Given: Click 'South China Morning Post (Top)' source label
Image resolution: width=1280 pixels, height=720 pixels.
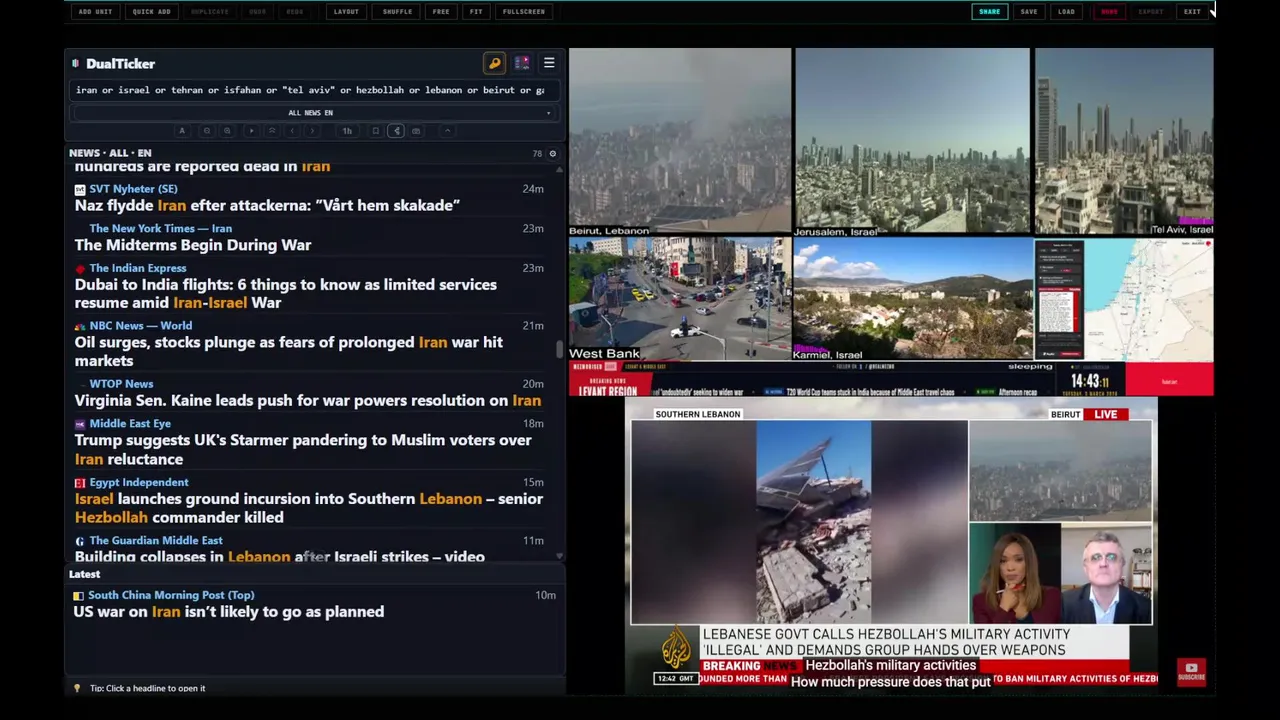Looking at the screenshot, I should click(171, 595).
